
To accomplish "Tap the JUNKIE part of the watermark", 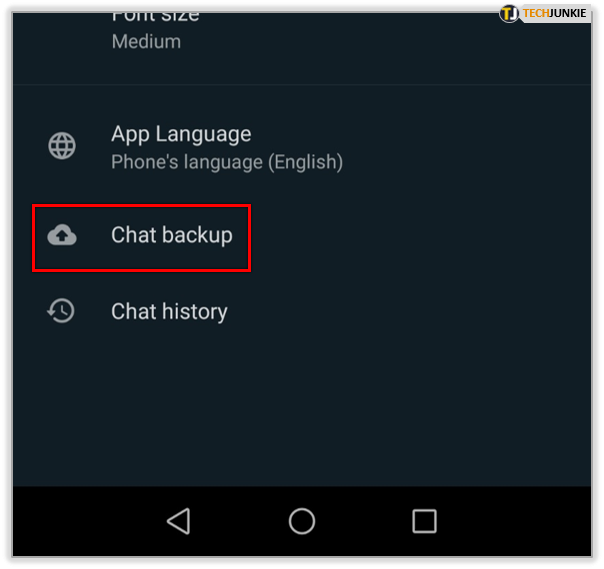I will [569, 13].
